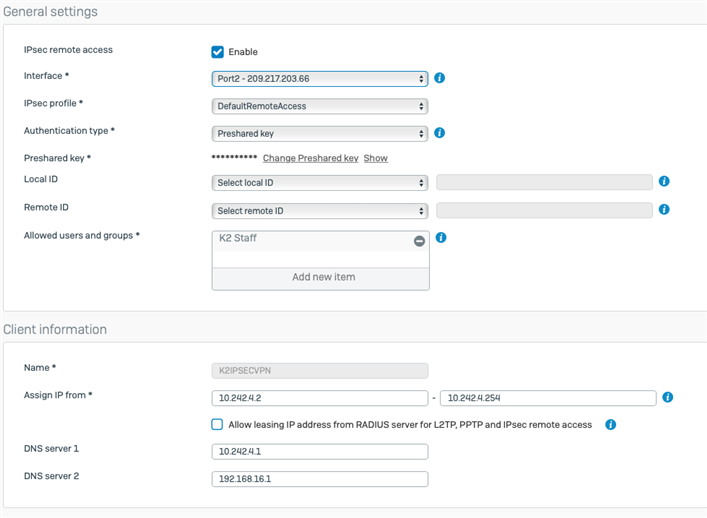Enable leasing IP address from RADIUS server
The image size is (707, 518).
tap(217, 424)
